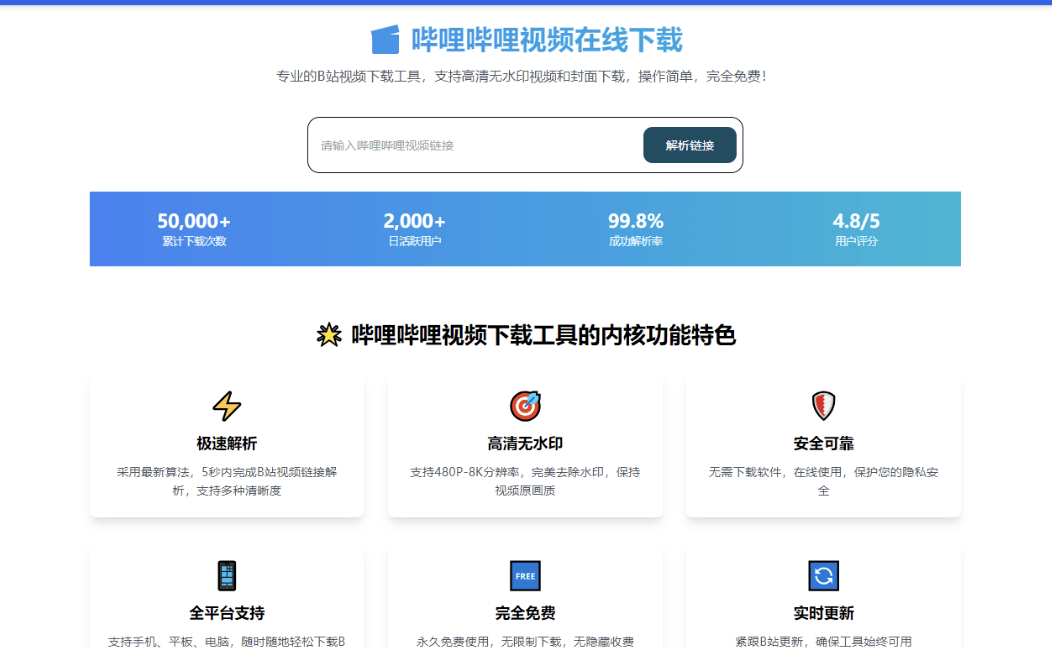Click the 累计下载次数 label
This screenshot has height=648, width=1052.
[x=194, y=241]
